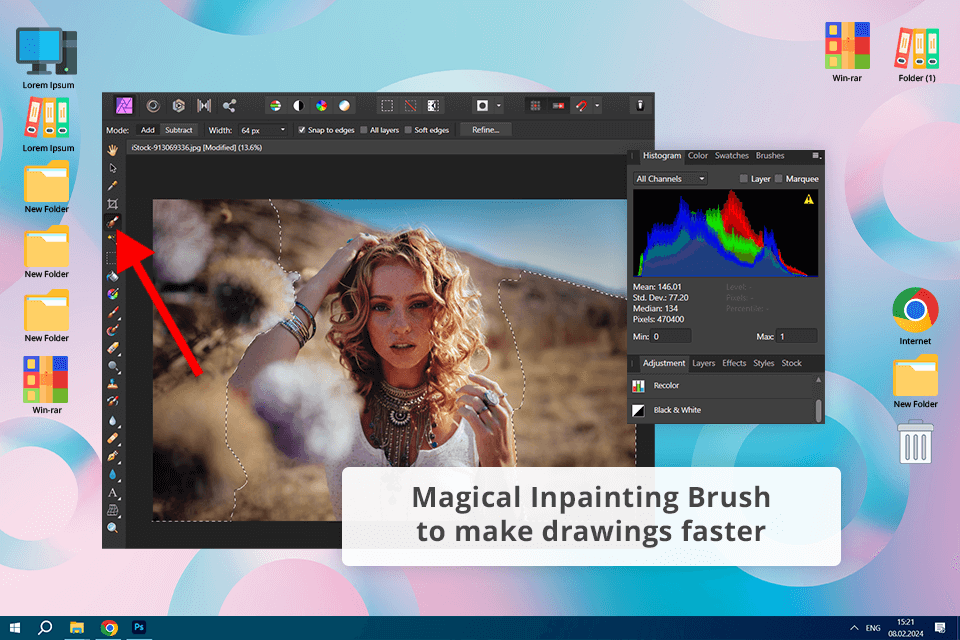This screenshot has width=960, height=640.
Task: Open the Tone Mapping Persona
Action: click(x=204, y=106)
